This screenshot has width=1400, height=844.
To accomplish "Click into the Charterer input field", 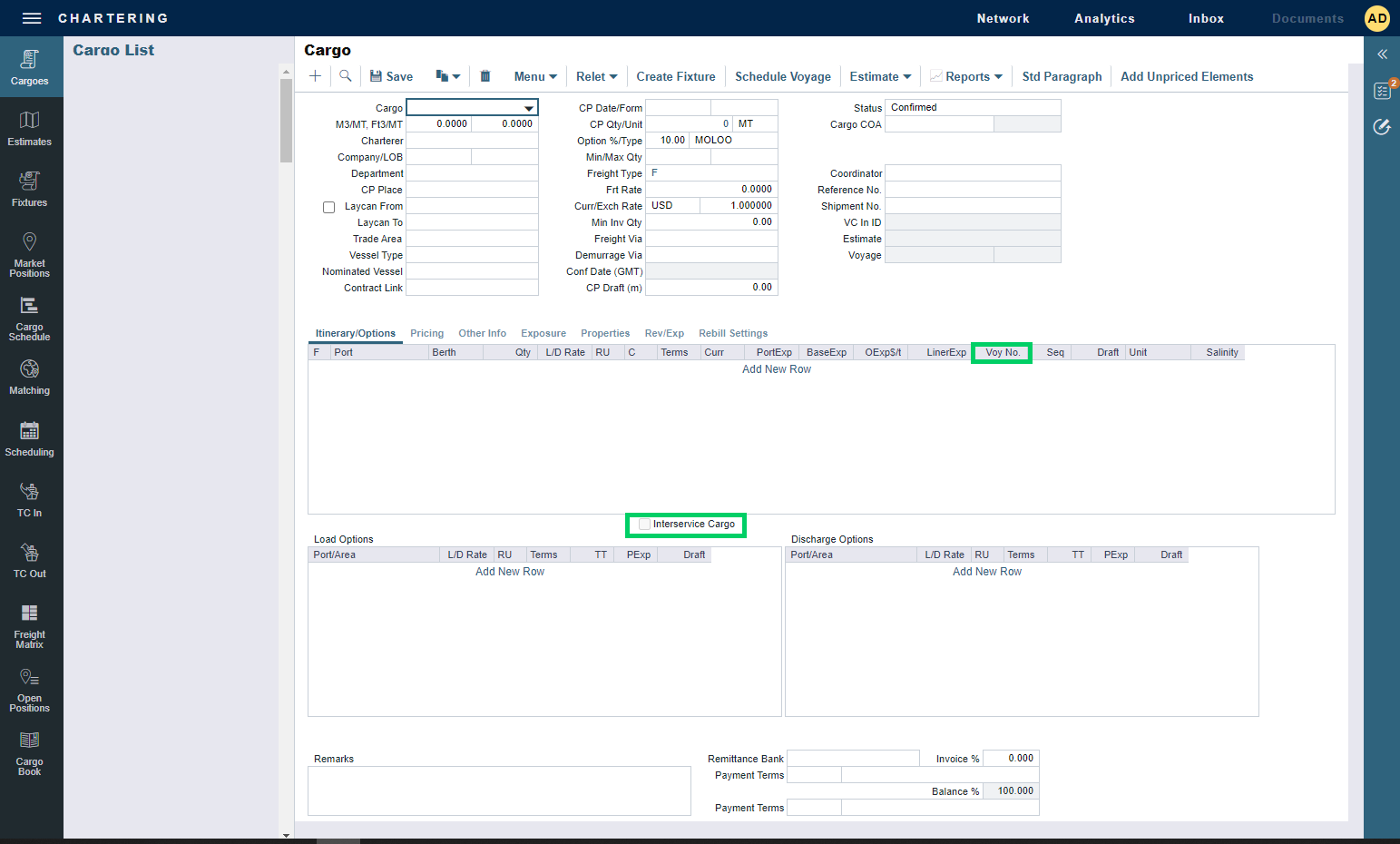I will click(x=472, y=141).
